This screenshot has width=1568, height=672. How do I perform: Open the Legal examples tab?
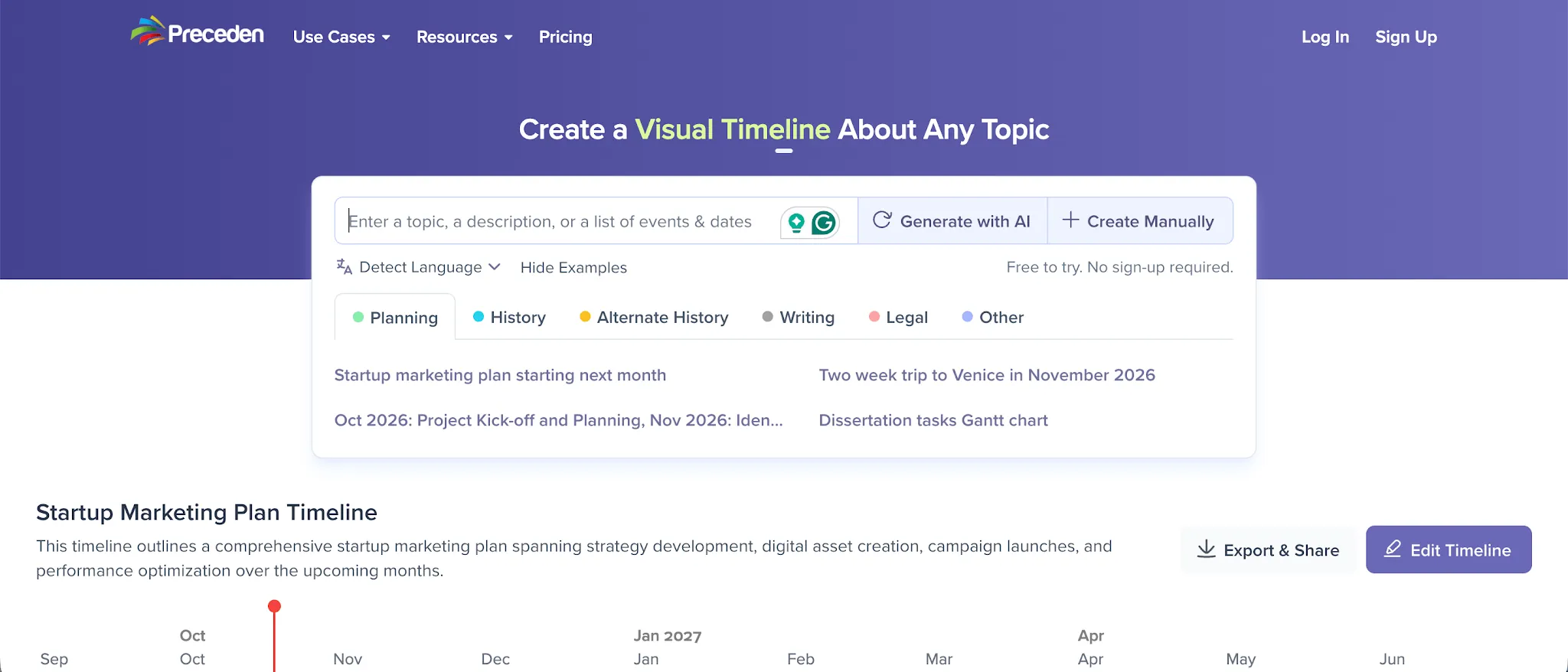click(x=898, y=317)
